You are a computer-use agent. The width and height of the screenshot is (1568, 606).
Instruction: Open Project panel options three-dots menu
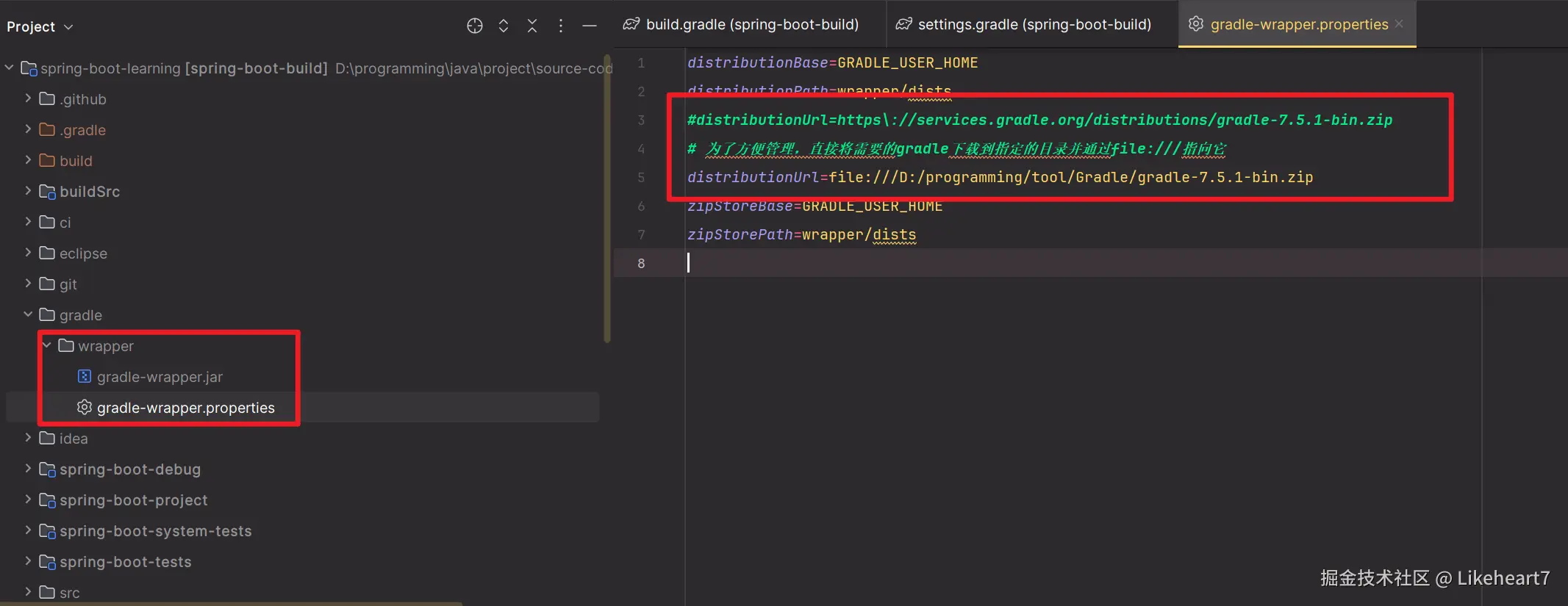[x=561, y=26]
